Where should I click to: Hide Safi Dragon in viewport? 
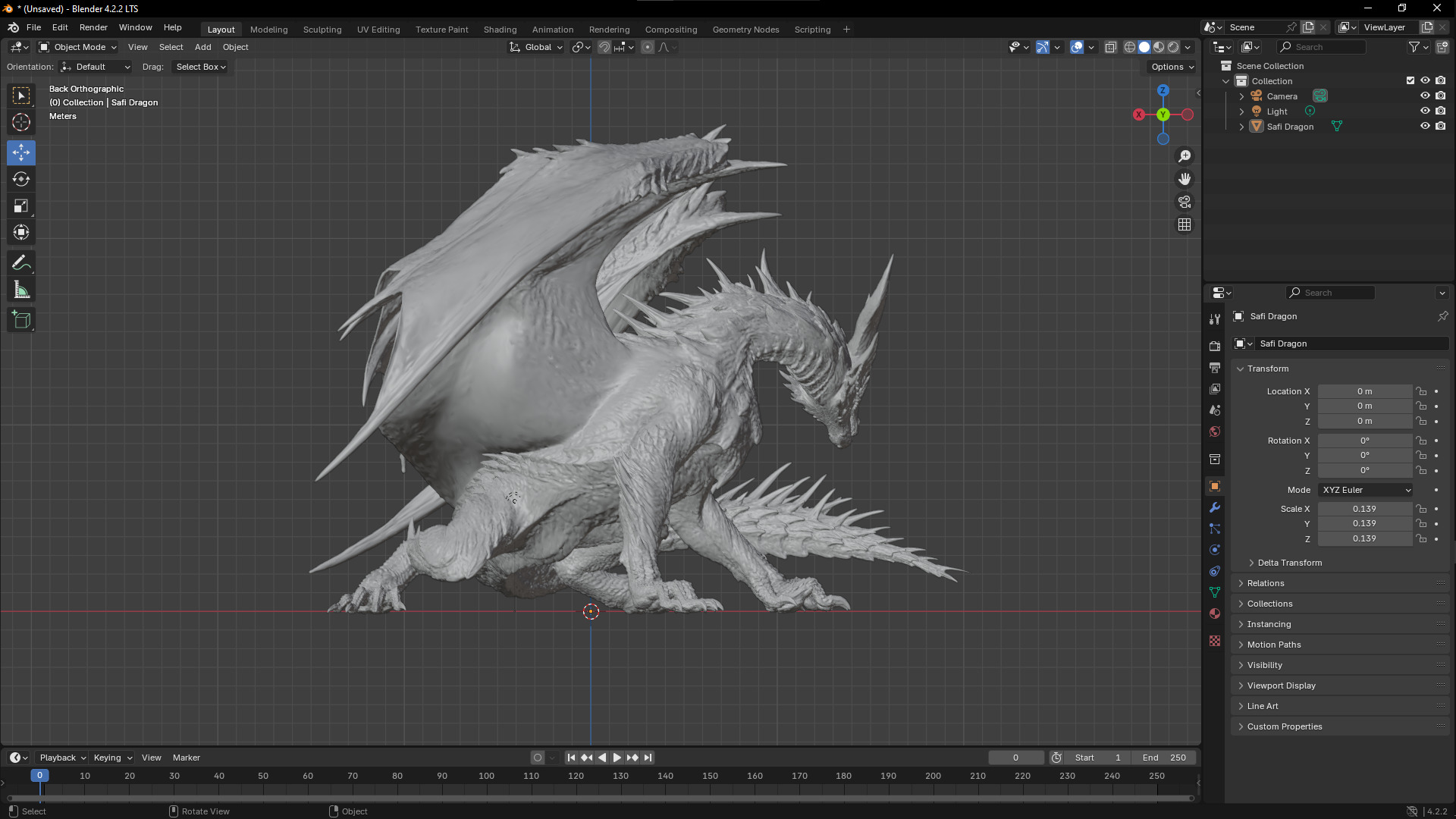tap(1425, 126)
